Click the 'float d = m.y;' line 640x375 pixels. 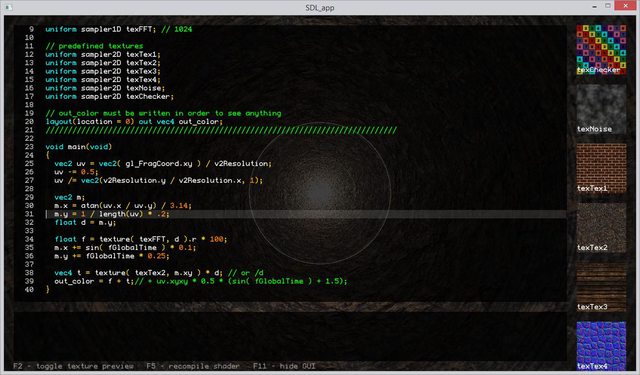click(x=85, y=222)
